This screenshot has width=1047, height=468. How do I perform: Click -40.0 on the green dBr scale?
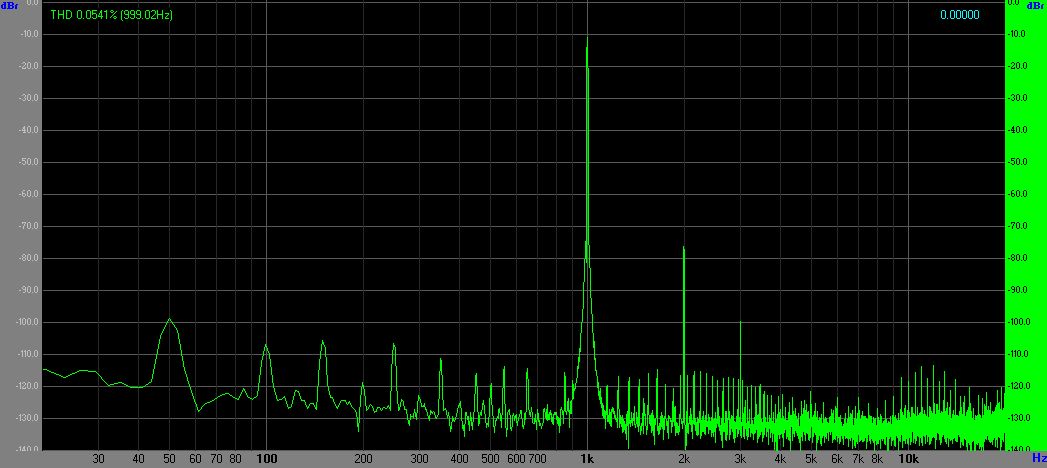1018,130
